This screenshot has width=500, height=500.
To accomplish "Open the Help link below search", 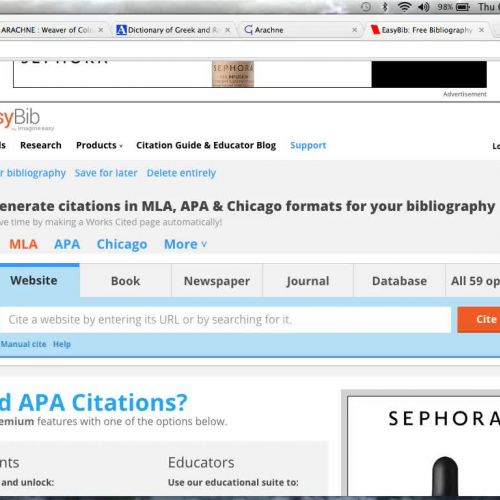I will coord(62,344).
